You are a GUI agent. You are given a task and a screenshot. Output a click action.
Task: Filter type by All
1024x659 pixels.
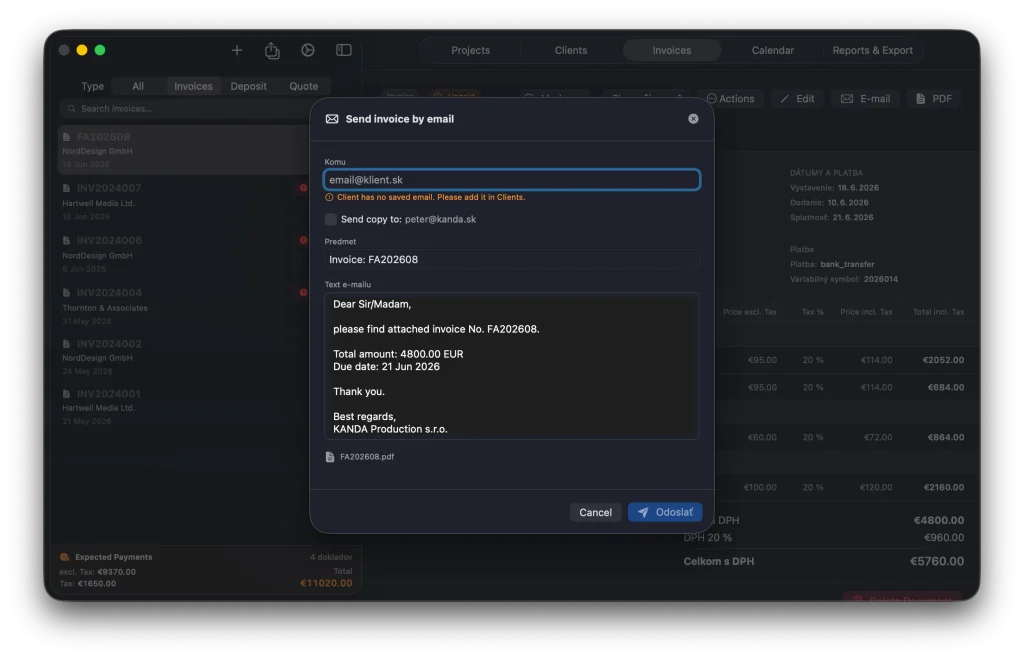pos(138,86)
